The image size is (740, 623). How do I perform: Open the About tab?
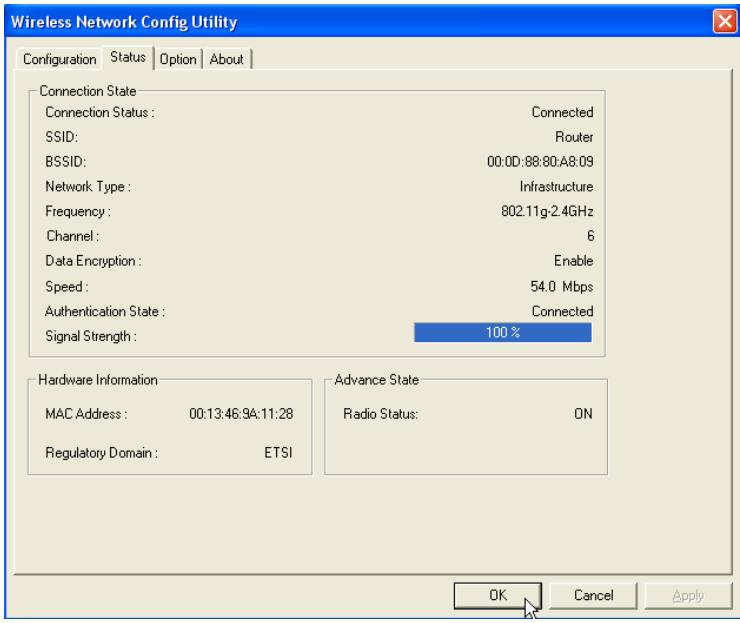(x=227, y=59)
